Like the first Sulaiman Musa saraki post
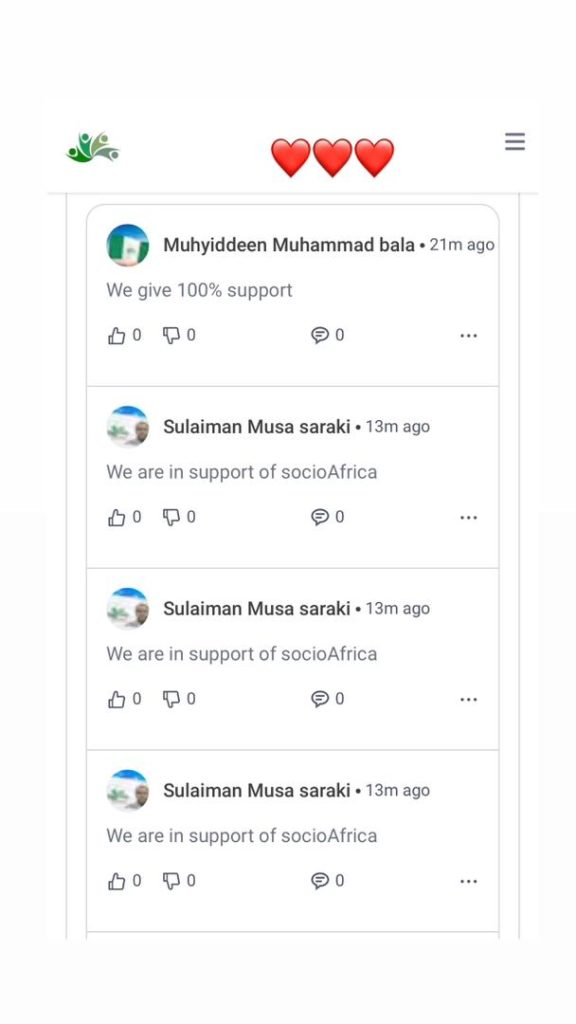The image size is (576, 1024). 116,518
